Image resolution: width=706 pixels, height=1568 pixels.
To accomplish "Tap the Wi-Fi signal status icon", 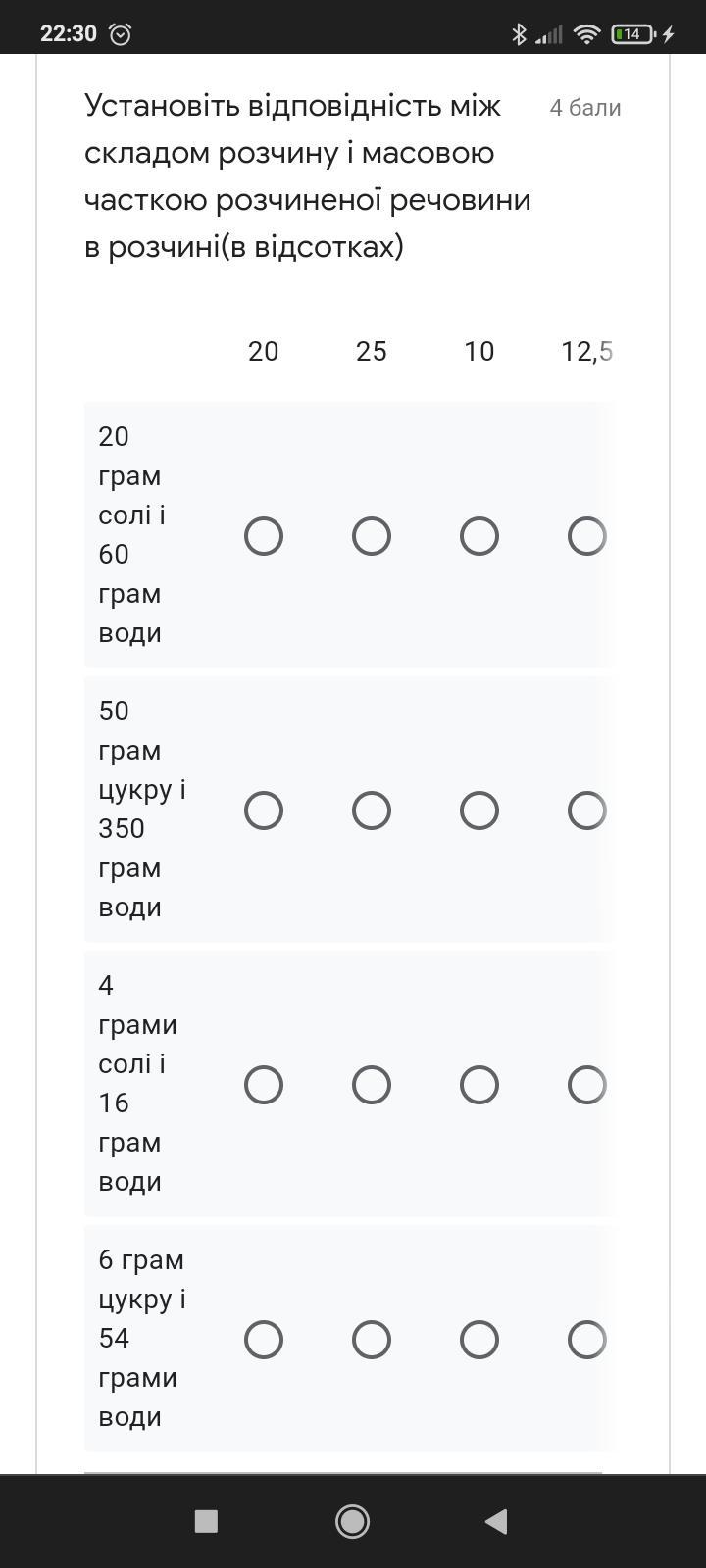I will [586, 34].
